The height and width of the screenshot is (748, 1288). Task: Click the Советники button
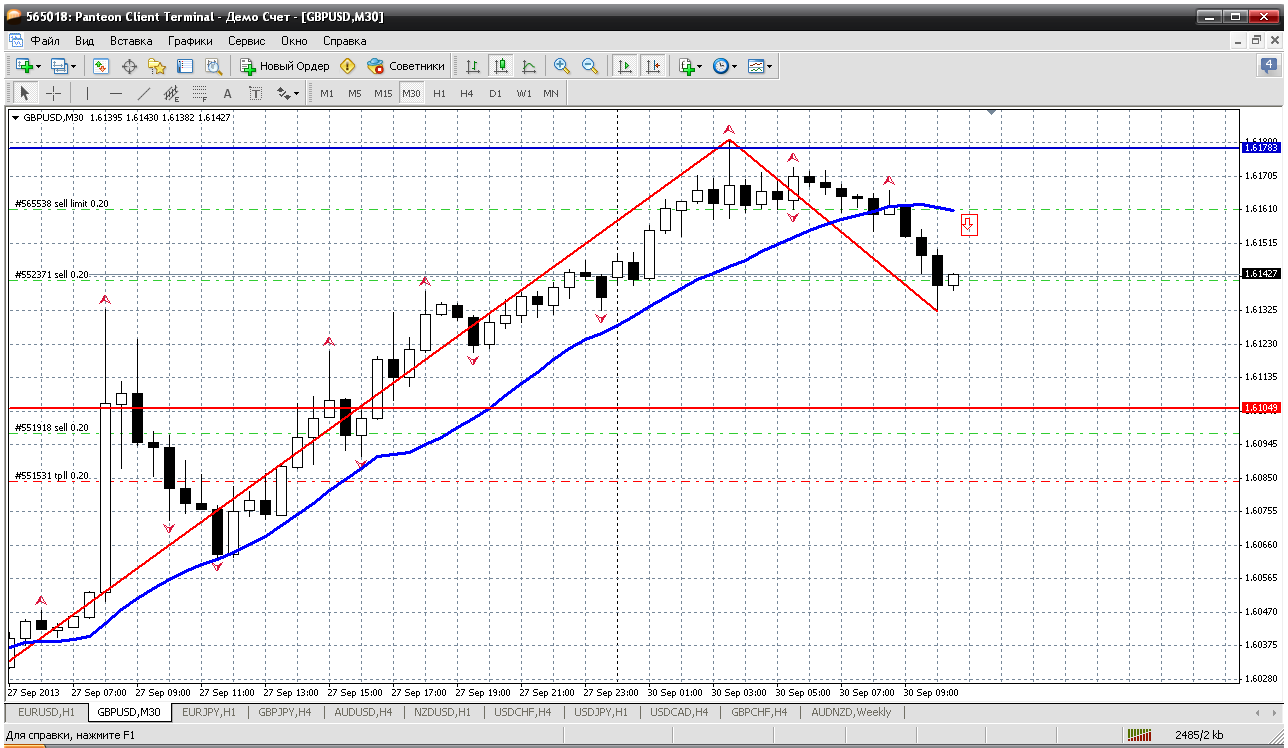406,66
